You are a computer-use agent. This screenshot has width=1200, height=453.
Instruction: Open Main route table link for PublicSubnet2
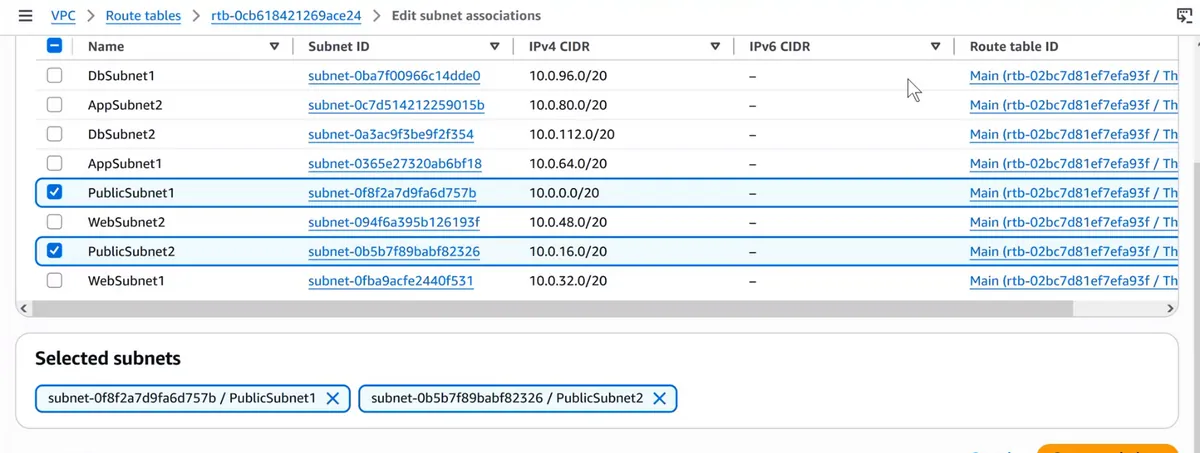(1074, 251)
